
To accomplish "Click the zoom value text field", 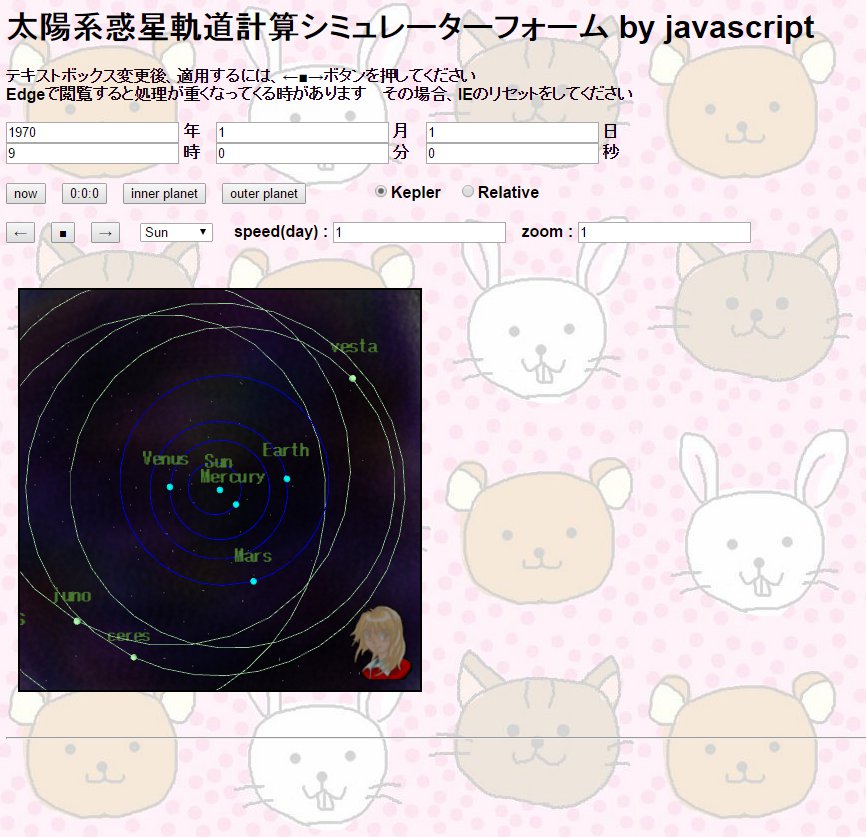I will [664, 232].
